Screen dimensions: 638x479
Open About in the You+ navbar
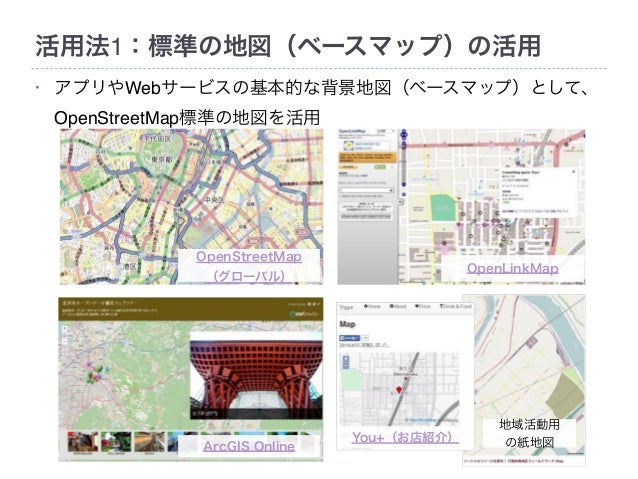click(398, 306)
